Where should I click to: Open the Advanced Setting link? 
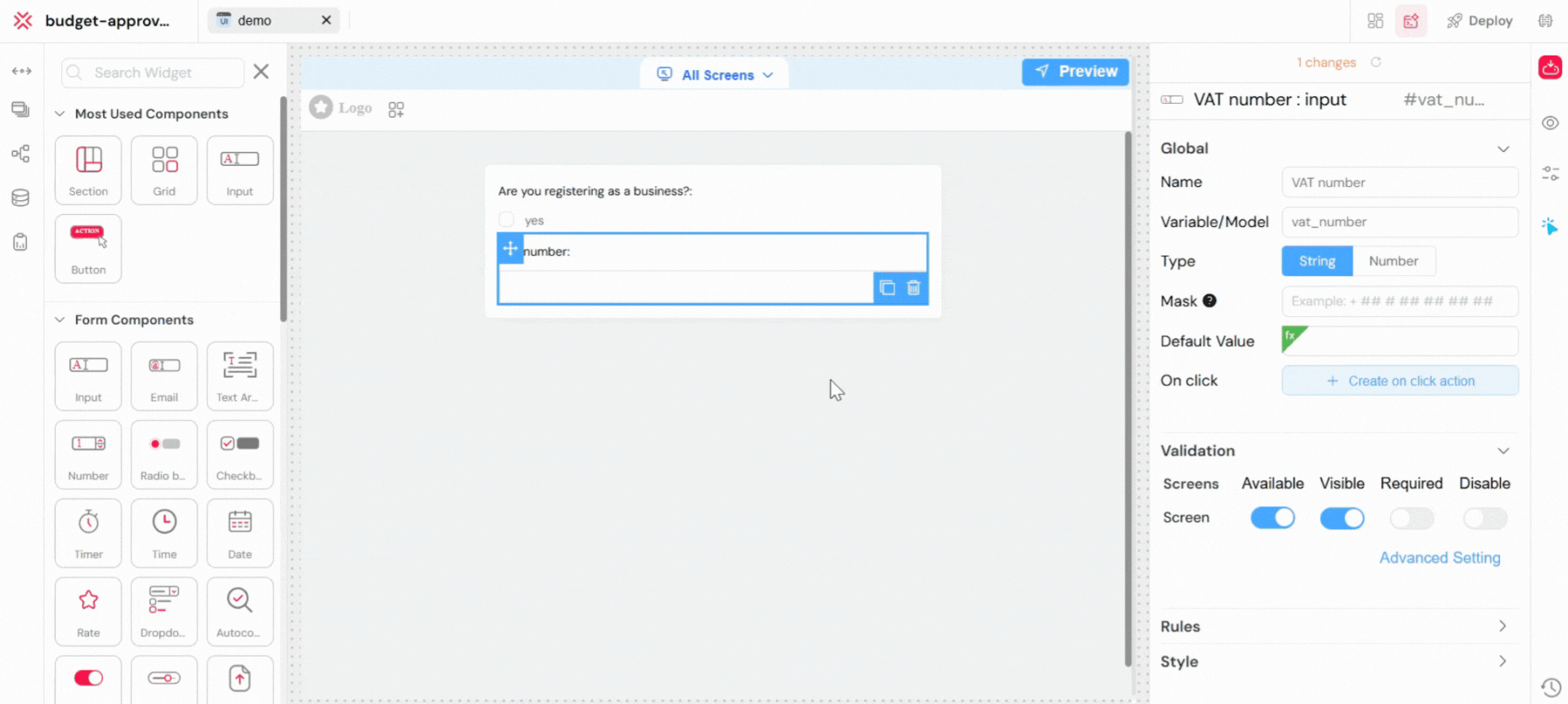click(x=1440, y=558)
